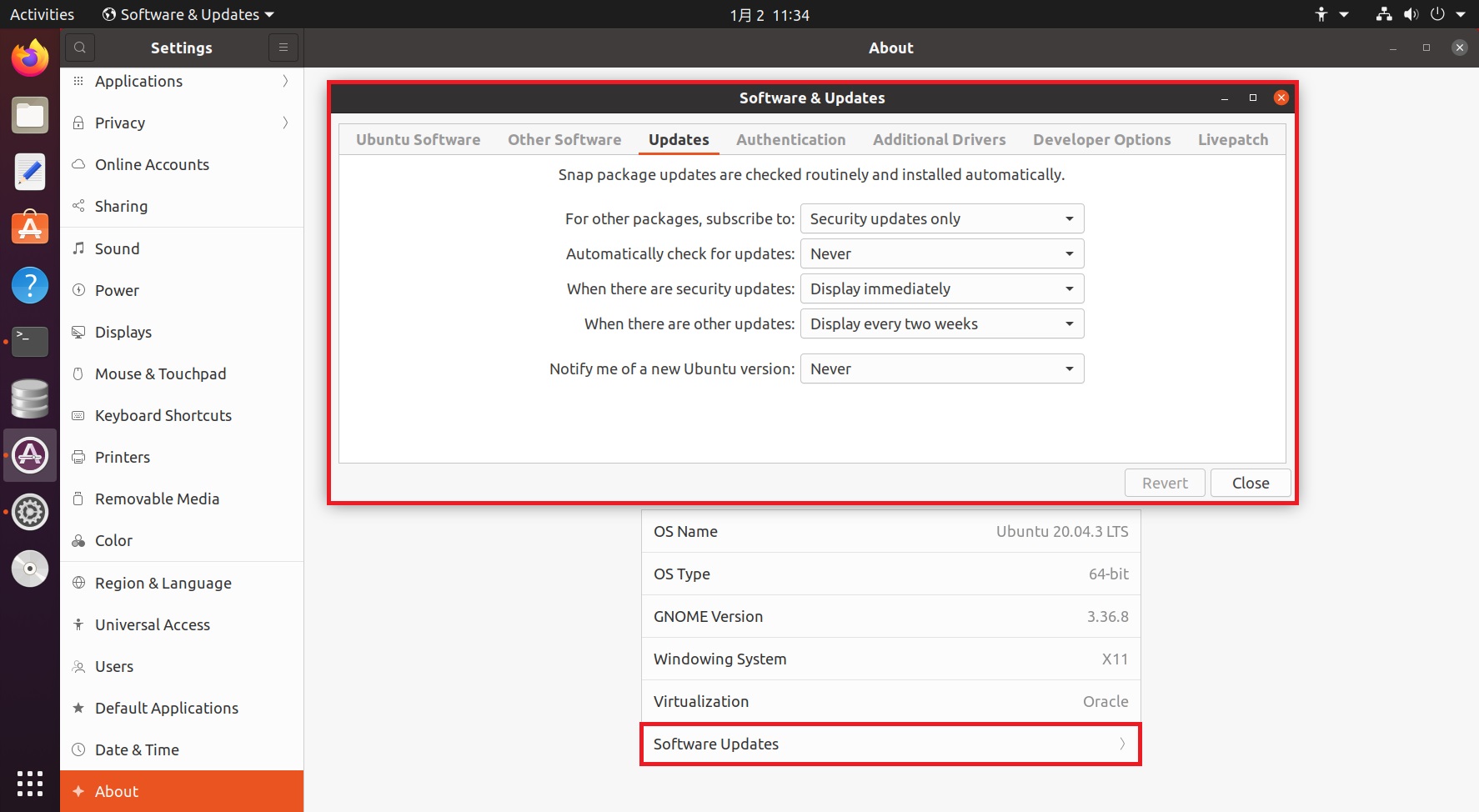Click the database disk dock icon
1479x812 pixels.
30,398
